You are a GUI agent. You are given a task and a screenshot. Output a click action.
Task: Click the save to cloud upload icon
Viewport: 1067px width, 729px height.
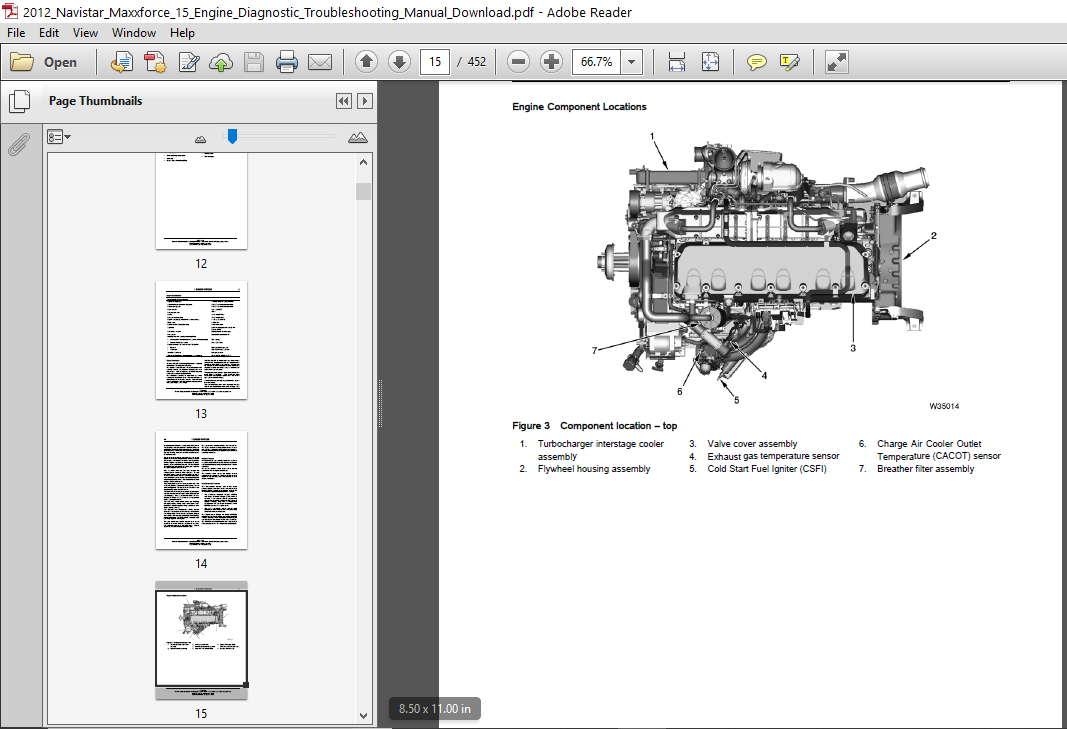pyautogui.click(x=220, y=62)
